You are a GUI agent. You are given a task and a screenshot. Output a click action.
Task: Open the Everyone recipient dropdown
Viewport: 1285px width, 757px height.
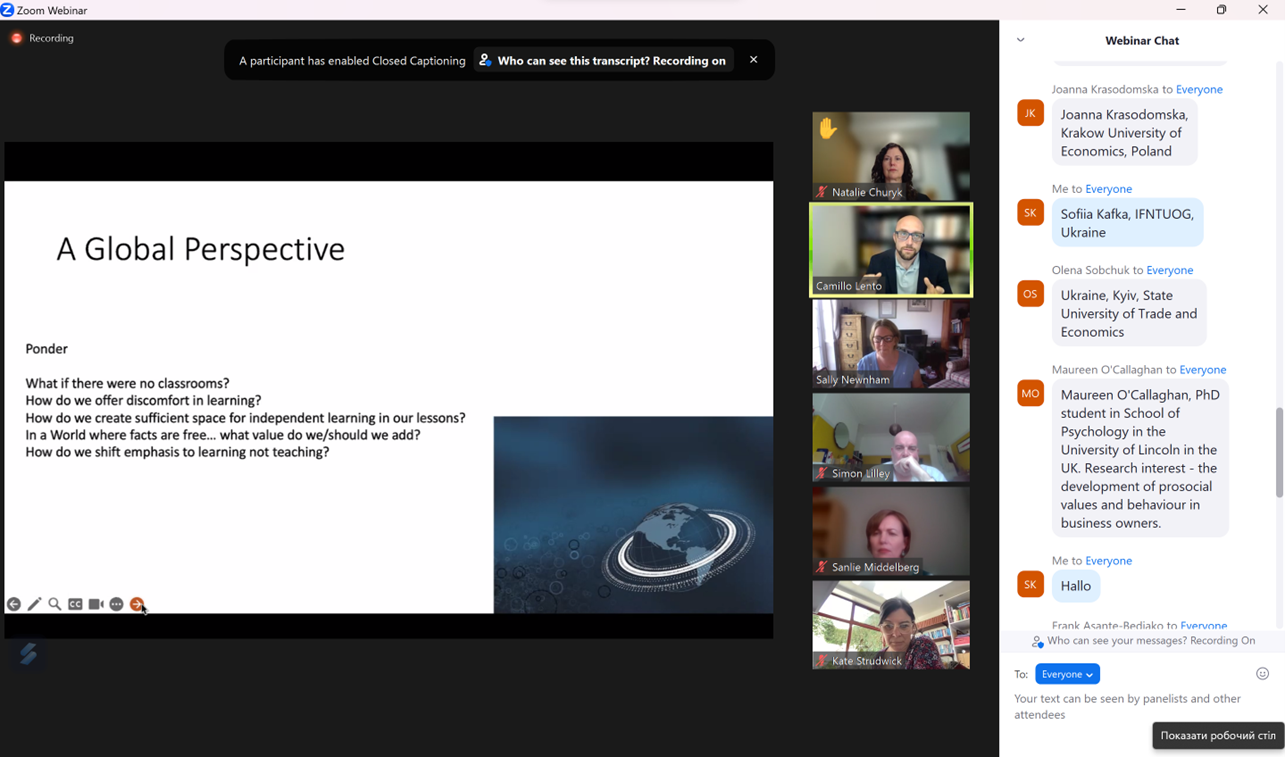pyautogui.click(x=1067, y=674)
